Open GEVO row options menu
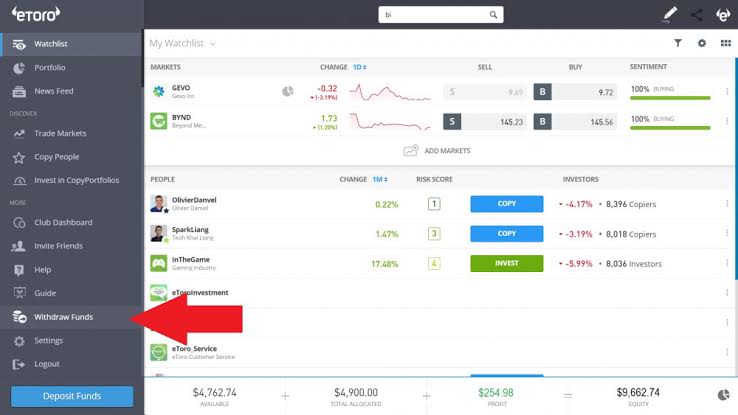 coord(727,91)
